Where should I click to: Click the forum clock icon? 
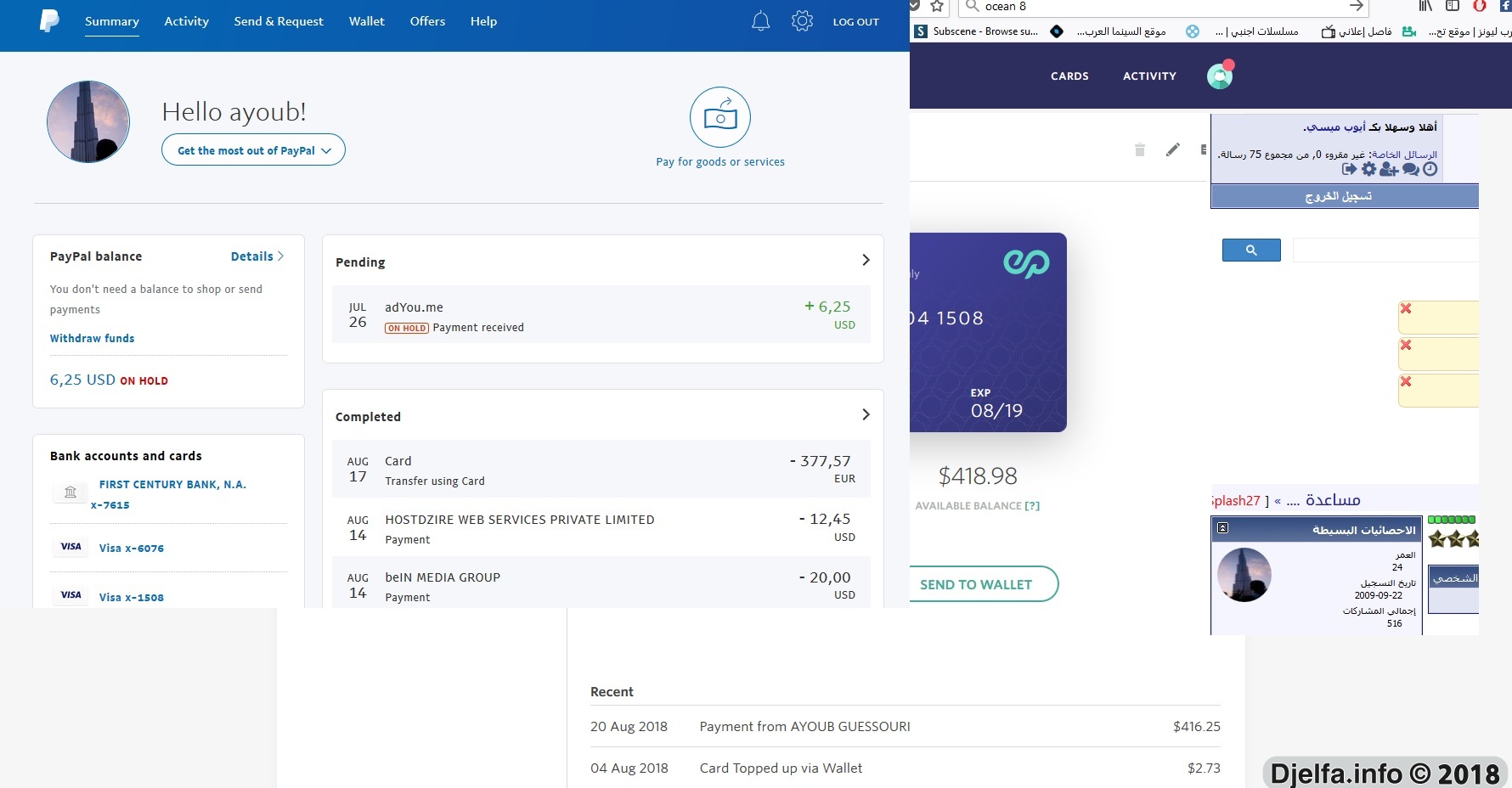coord(1430,169)
